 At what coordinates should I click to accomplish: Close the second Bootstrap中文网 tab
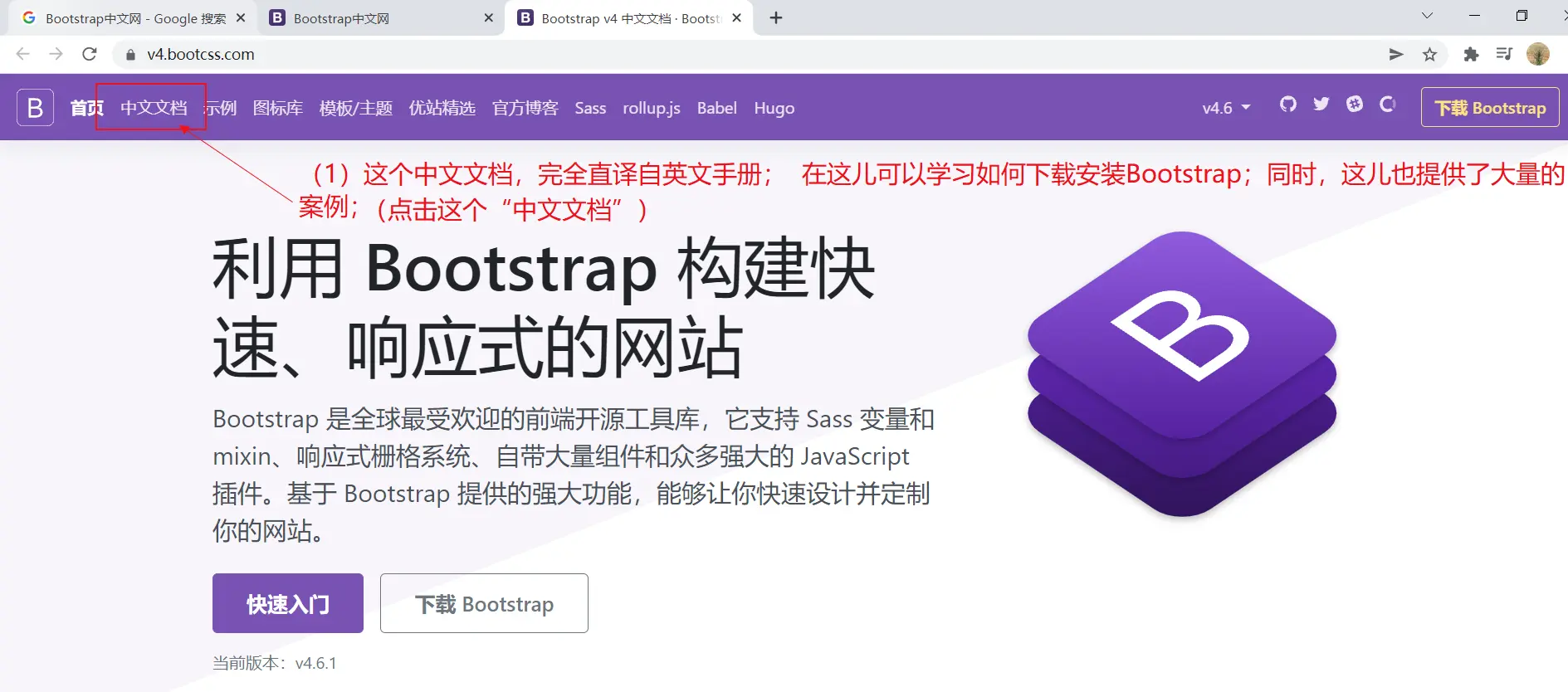(x=488, y=17)
